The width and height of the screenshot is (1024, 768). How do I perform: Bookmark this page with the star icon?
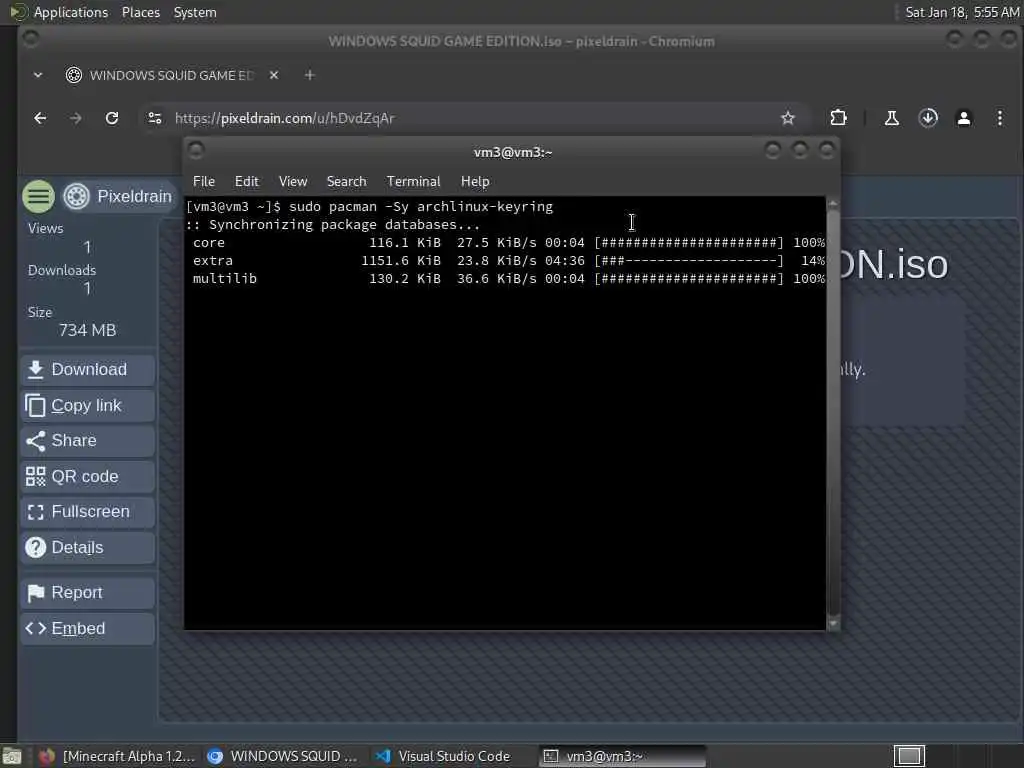788,118
